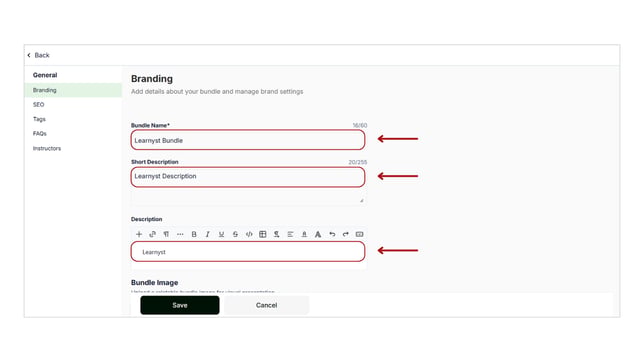This screenshot has width=644, height=362.
Task: Click the Short Description character counter
Action: [x=358, y=162]
